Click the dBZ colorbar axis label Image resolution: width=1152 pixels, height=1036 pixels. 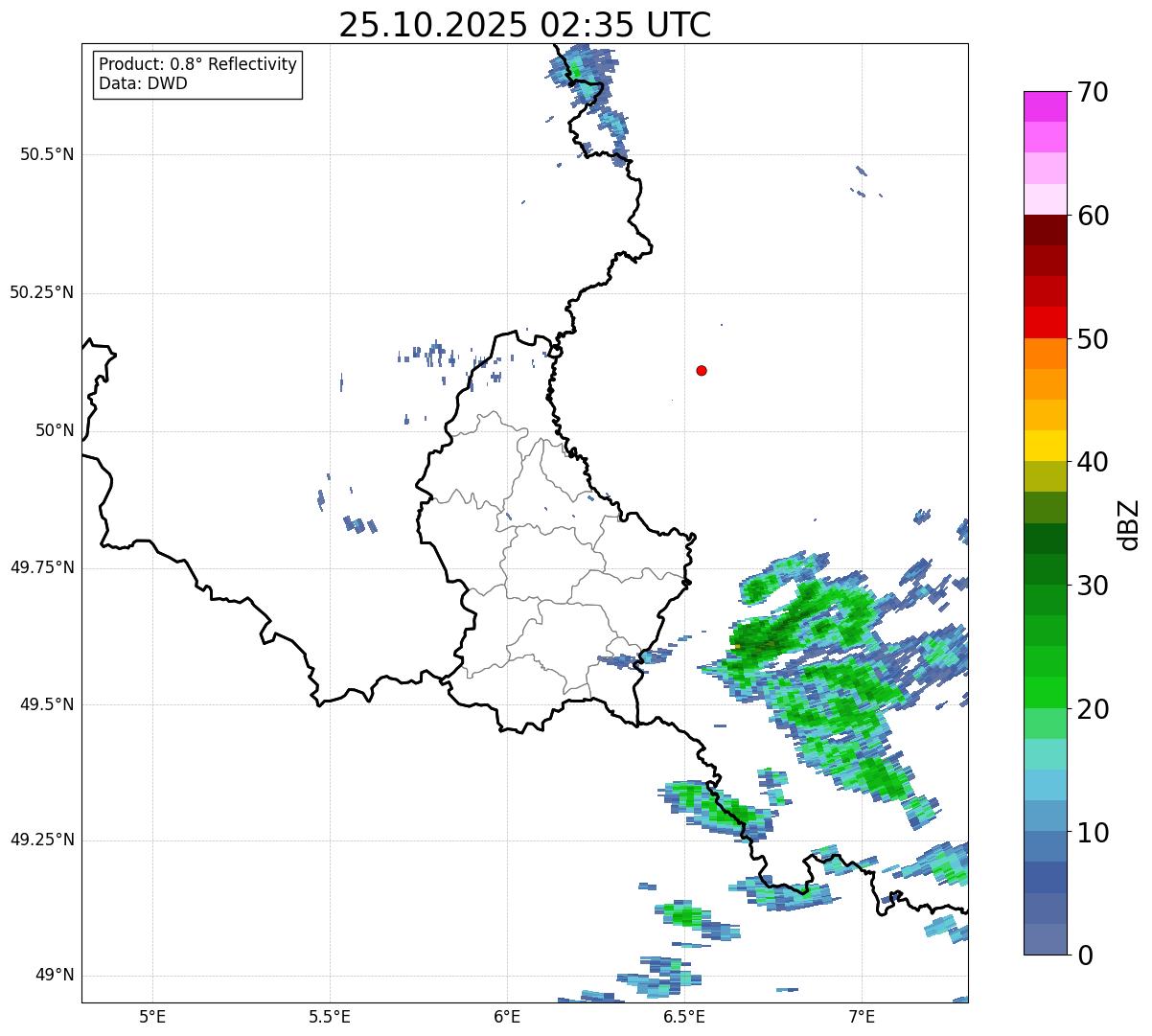point(1130,523)
